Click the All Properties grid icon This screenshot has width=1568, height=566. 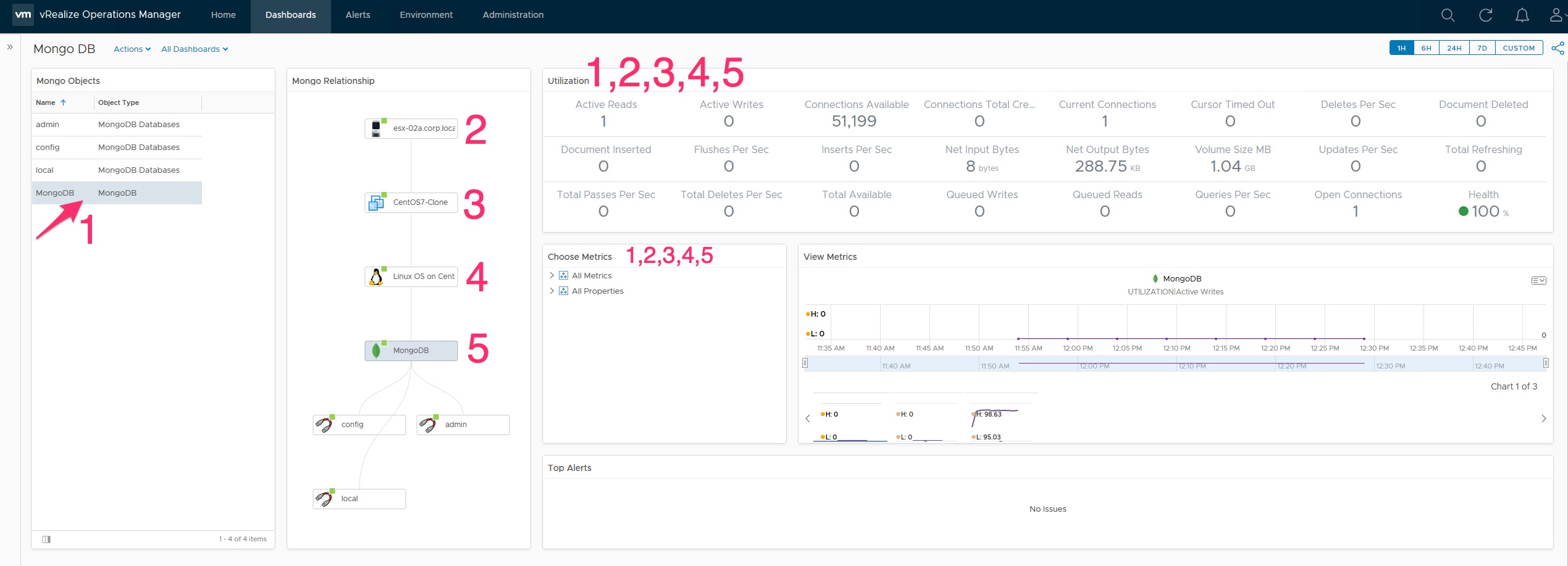(x=563, y=291)
